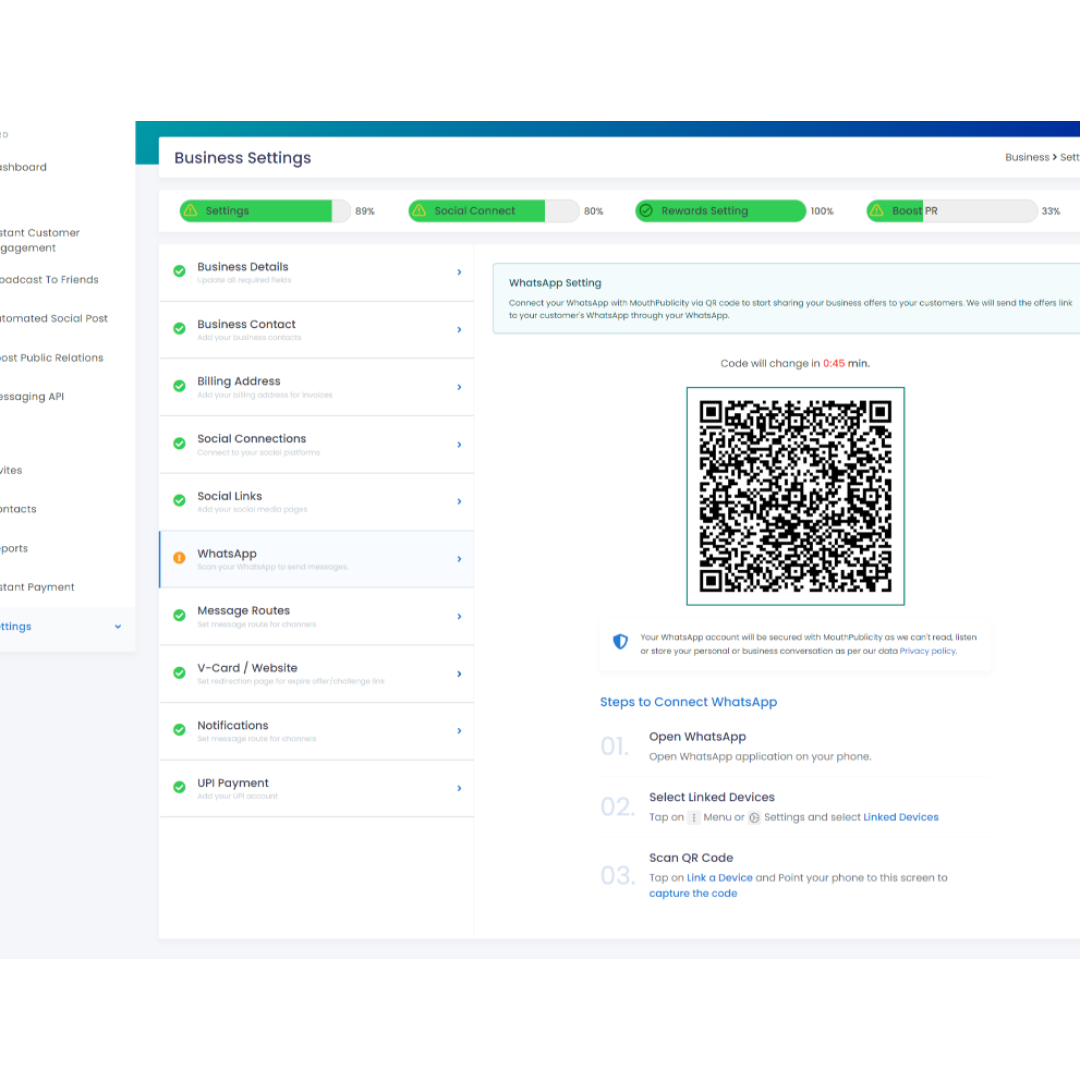The image size is (1080, 1080).
Task: Click the capture the code link
Action: [x=693, y=893]
